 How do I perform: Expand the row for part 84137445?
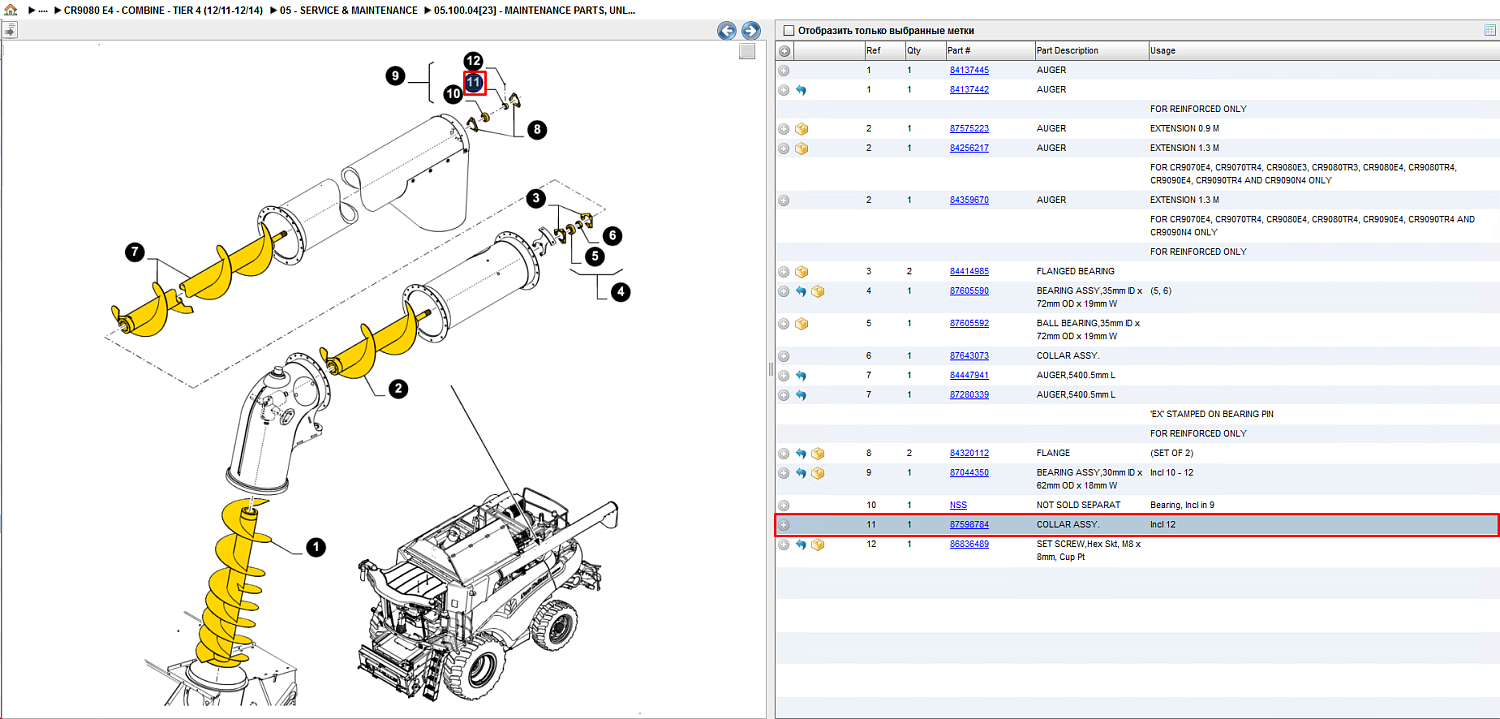point(784,71)
